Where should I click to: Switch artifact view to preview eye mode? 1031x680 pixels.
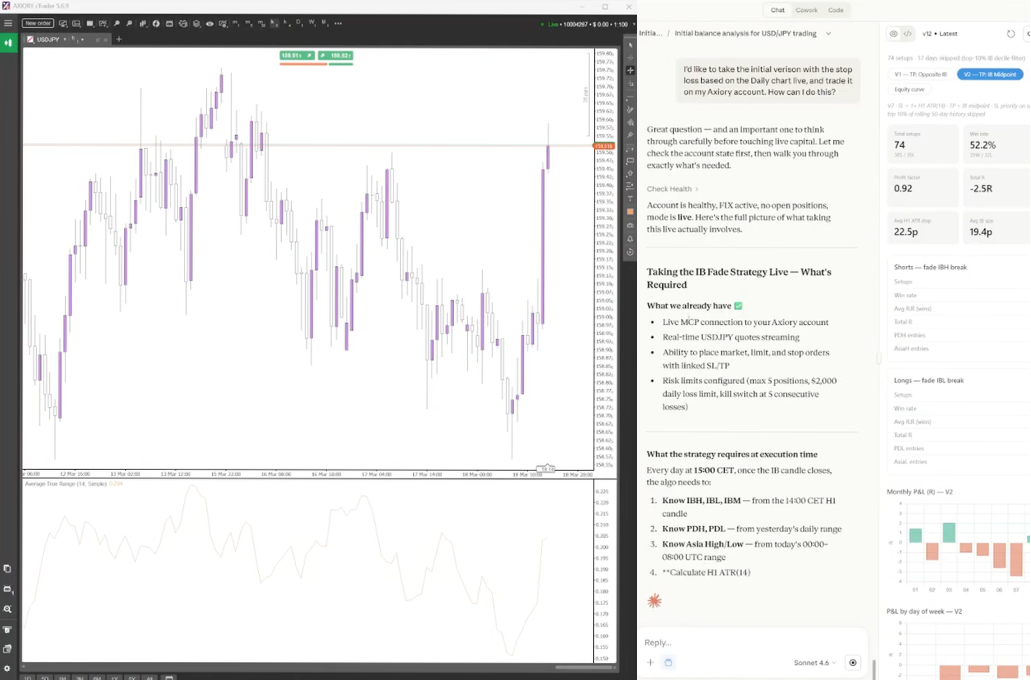894,34
